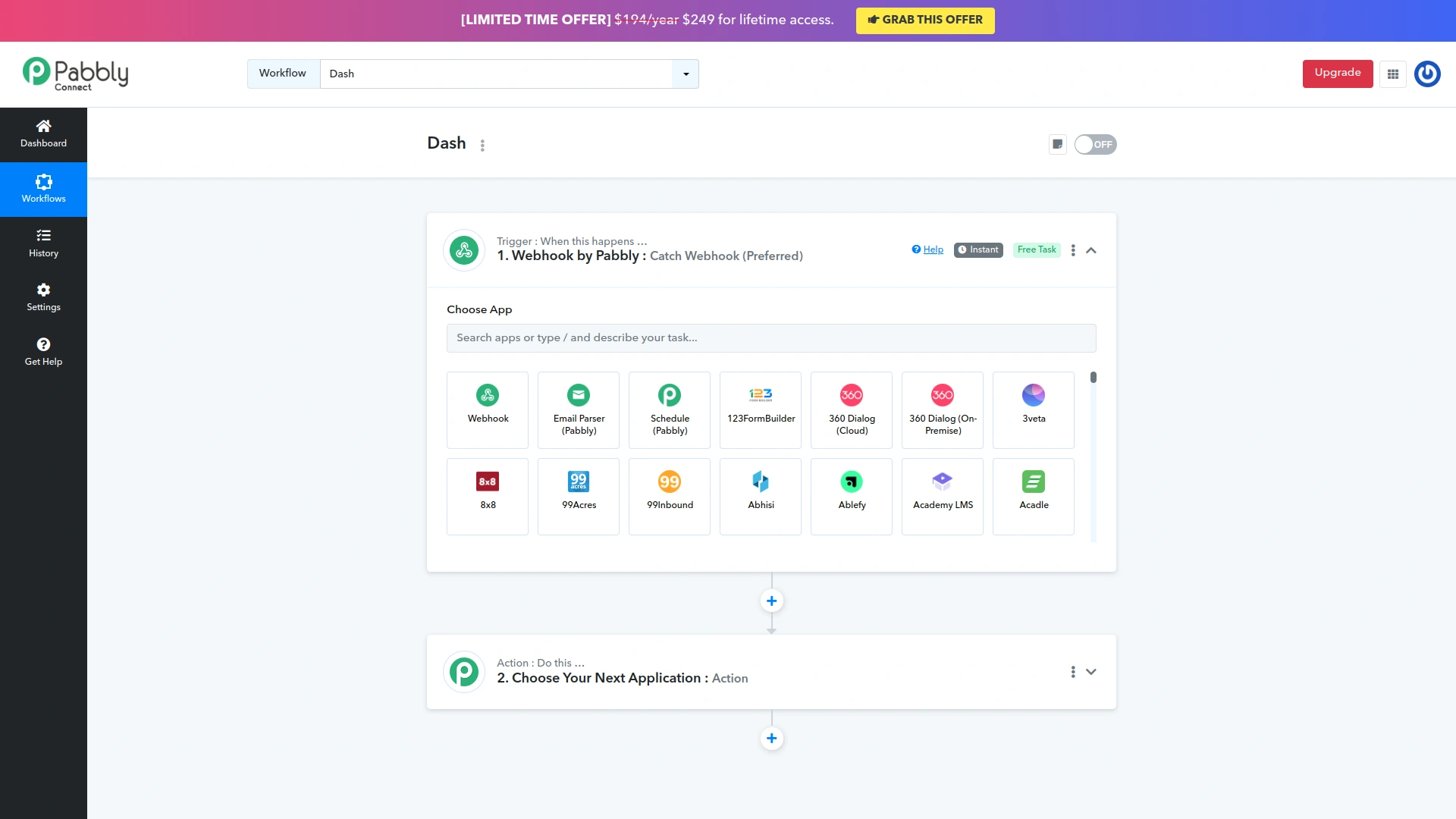
Task: Select Schedule (Pabbly) as trigger app
Action: click(x=669, y=409)
